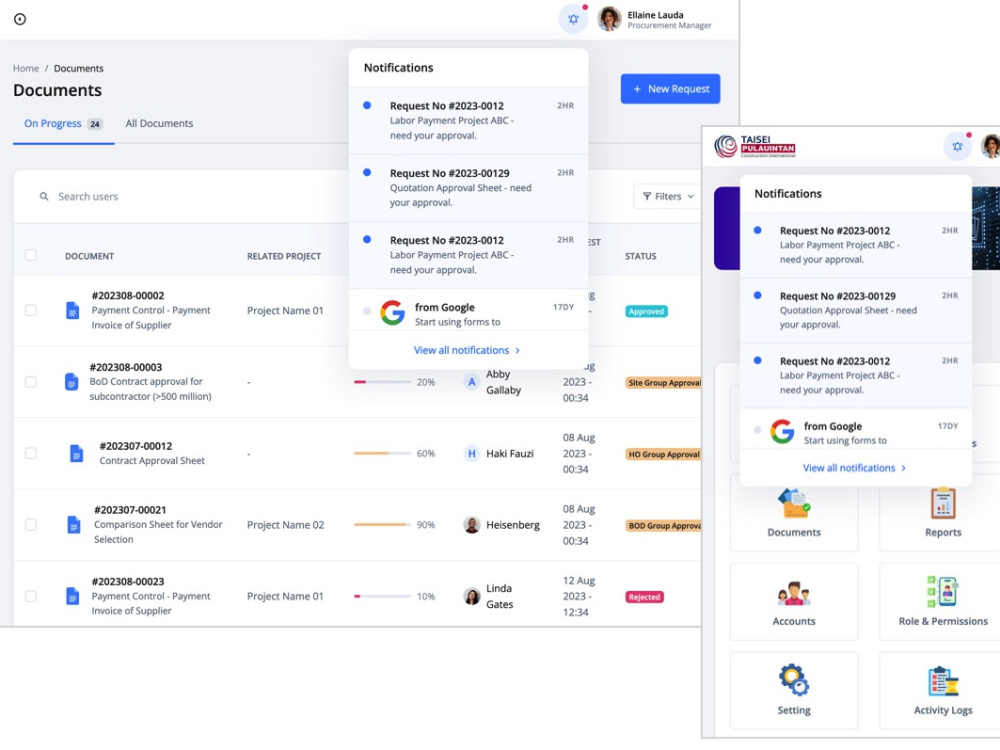1000x750 pixels.
Task: Click Home breadcrumb link
Action: click(x=26, y=68)
